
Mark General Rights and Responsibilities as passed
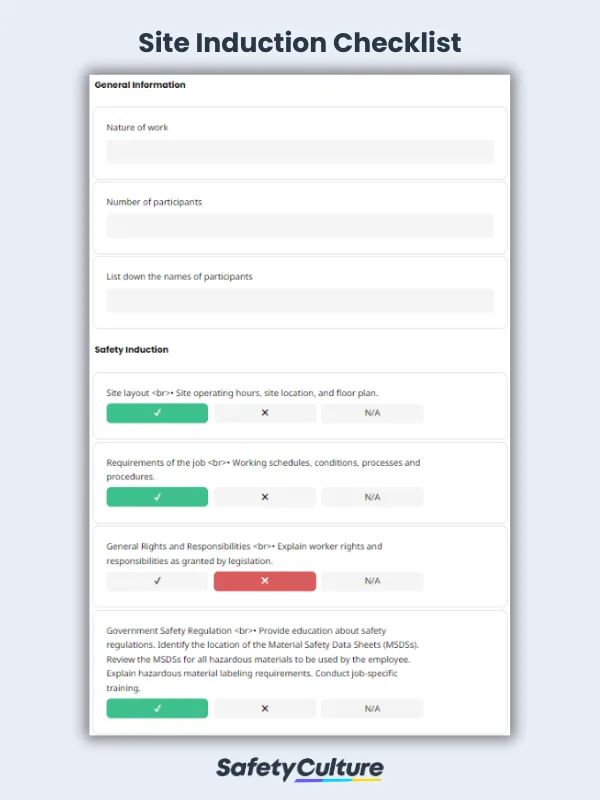tap(157, 581)
